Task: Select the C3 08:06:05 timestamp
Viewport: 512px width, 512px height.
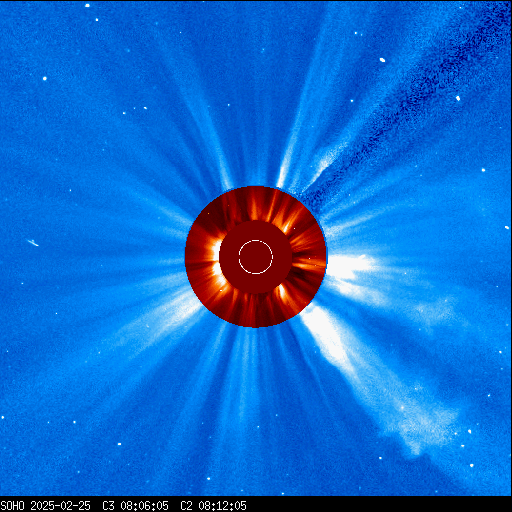Action: coord(135,506)
